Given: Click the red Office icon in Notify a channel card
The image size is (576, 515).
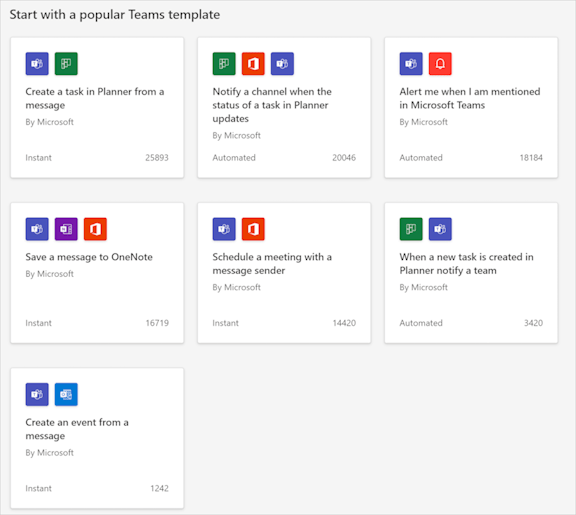Looking at the screenshot, I should coord(253,64).
